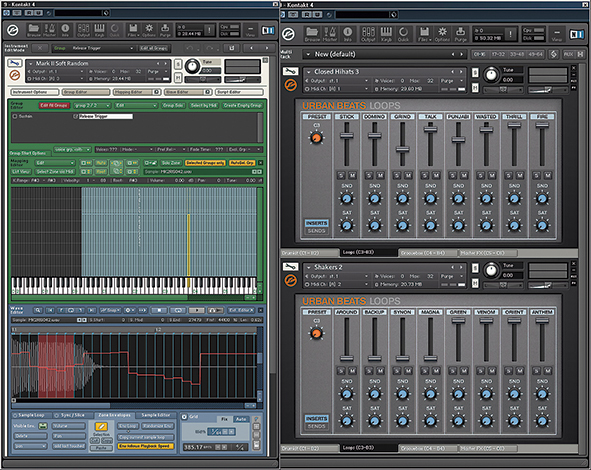Viewport: 591px width, 470px height.
Task: Exit Instrument Edit Mode with X button
Action: tap(40, 48)
